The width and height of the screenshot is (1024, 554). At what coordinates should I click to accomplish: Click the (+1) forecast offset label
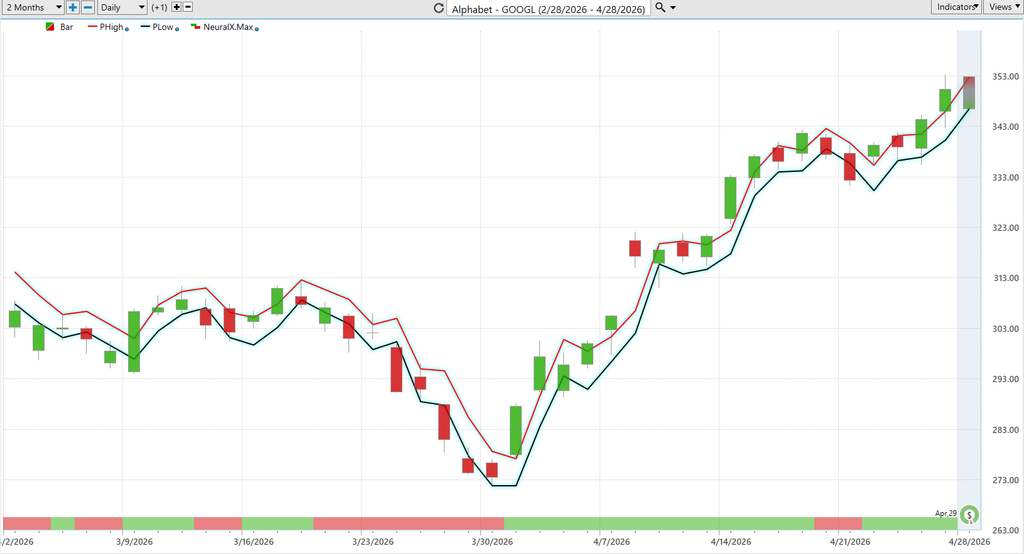point(159,7)
